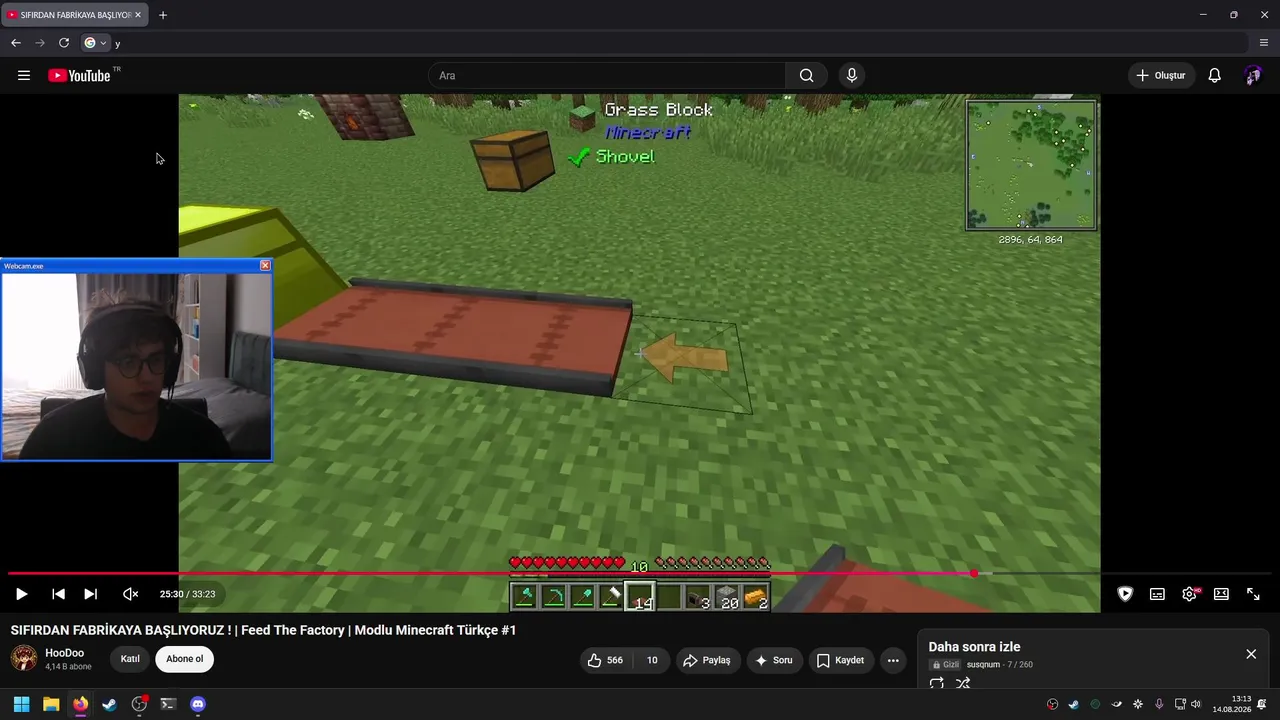Play the paused video
This screenshot has width=1280, height=720.
(x=21, y=594)
